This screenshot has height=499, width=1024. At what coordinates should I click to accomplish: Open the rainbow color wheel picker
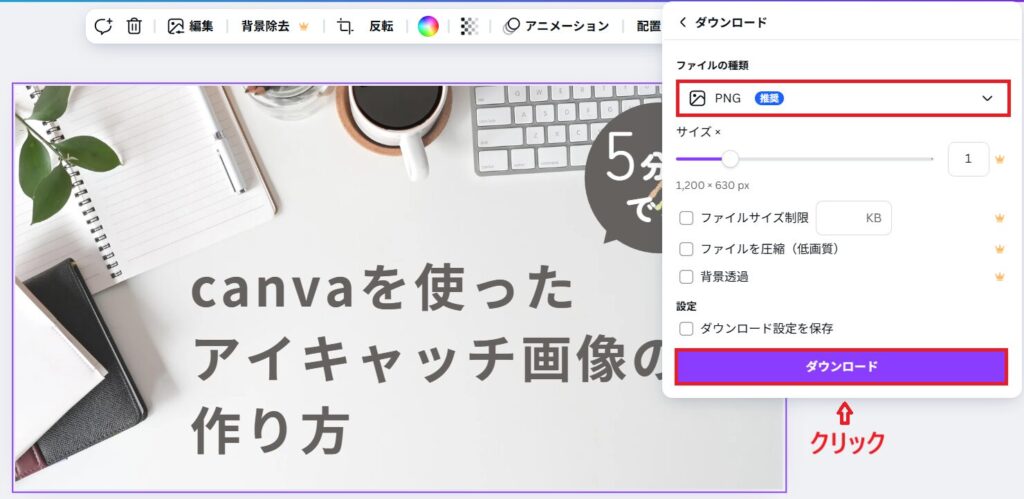click(428, 26)
